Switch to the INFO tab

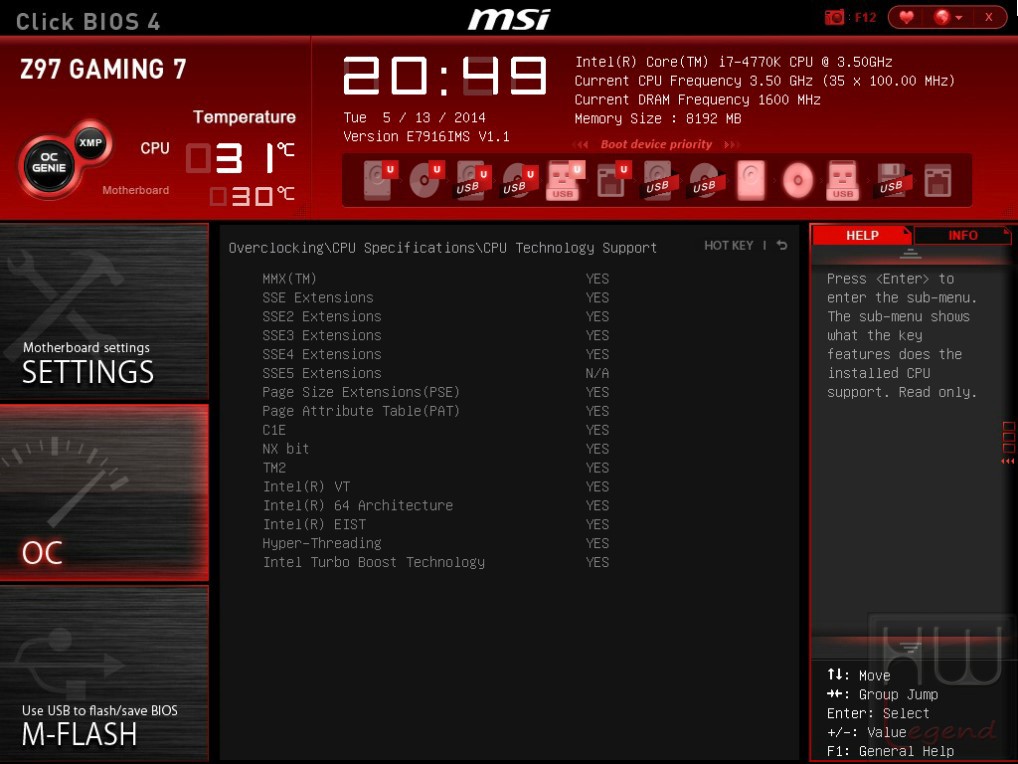[962, 235]
